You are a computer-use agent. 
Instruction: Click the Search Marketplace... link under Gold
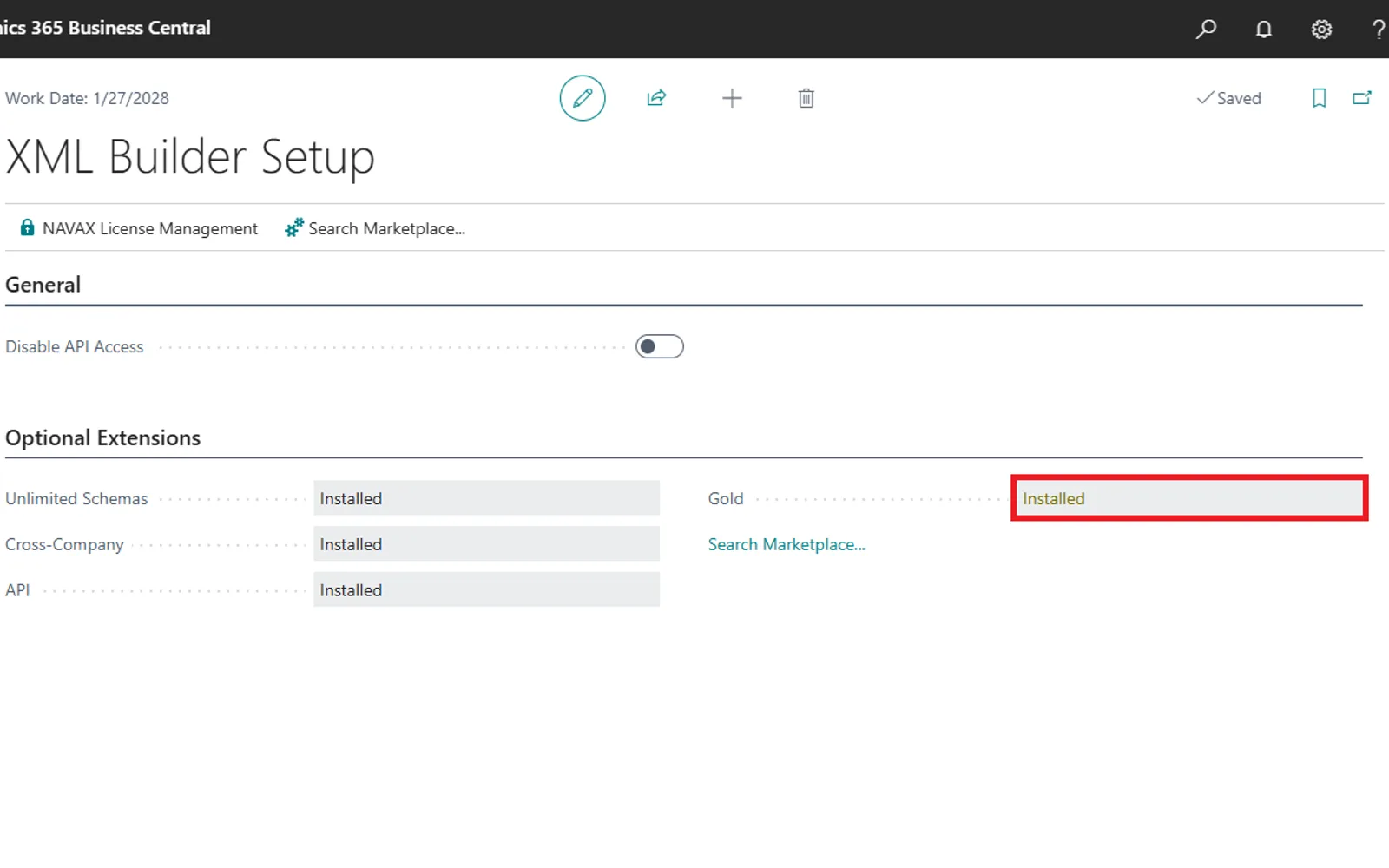tap(787, 544)
